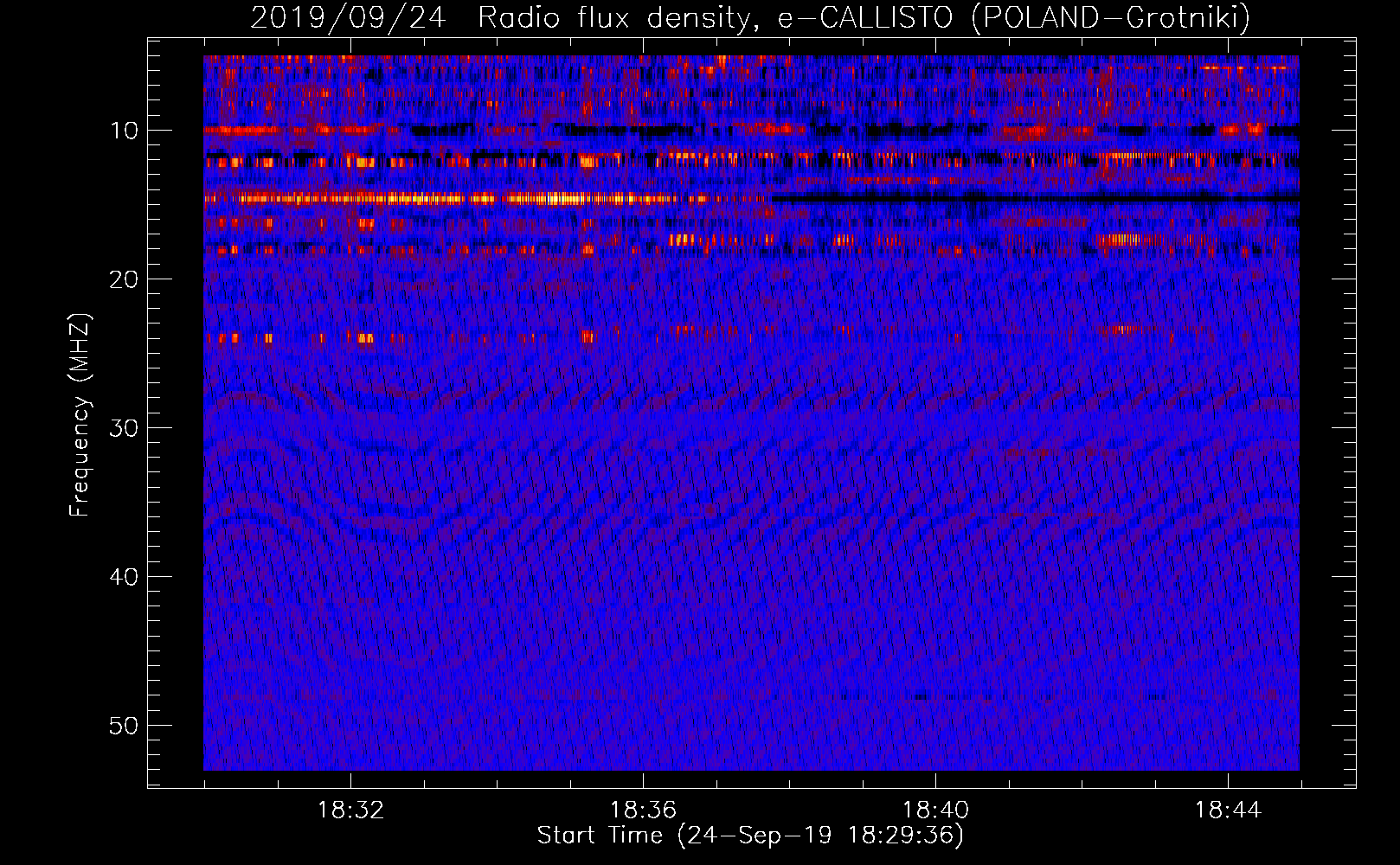Click the 20 frequency tick label

125,279
